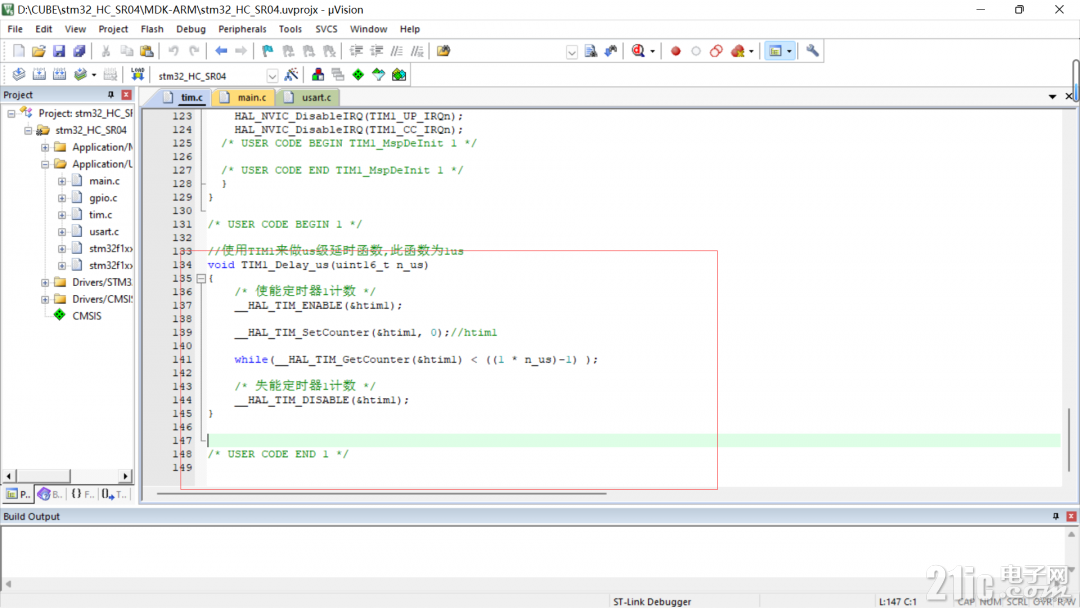The width and height of the screenshot is (1080, 608).
Task: Close the Project panel
Action: click(x=127, y=95)
